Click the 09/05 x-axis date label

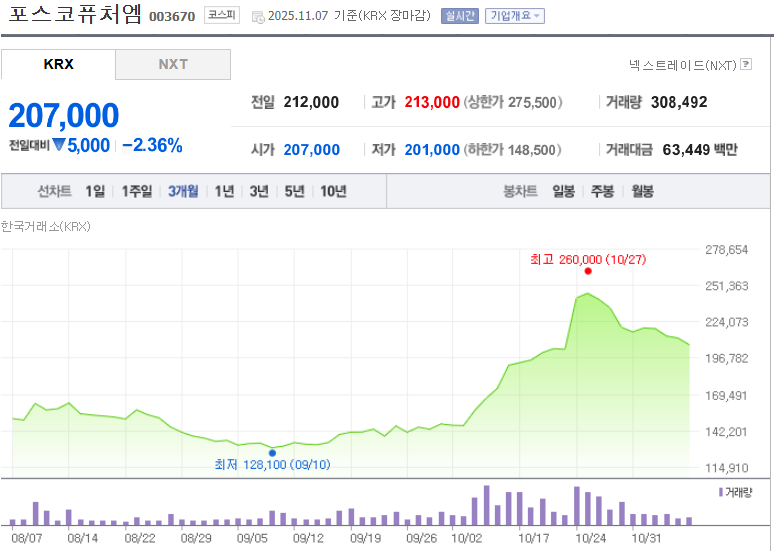point(252,538)
